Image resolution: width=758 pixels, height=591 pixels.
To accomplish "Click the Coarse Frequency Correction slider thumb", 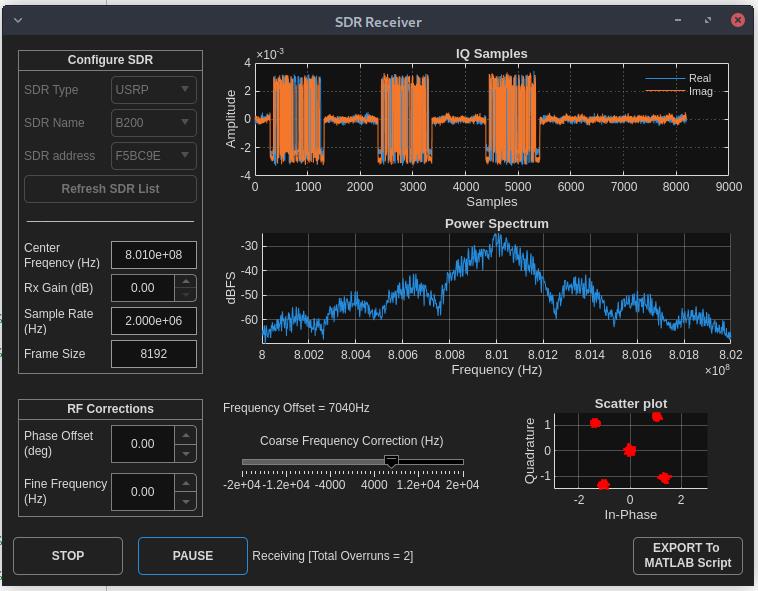I will [x=392, y=461].
